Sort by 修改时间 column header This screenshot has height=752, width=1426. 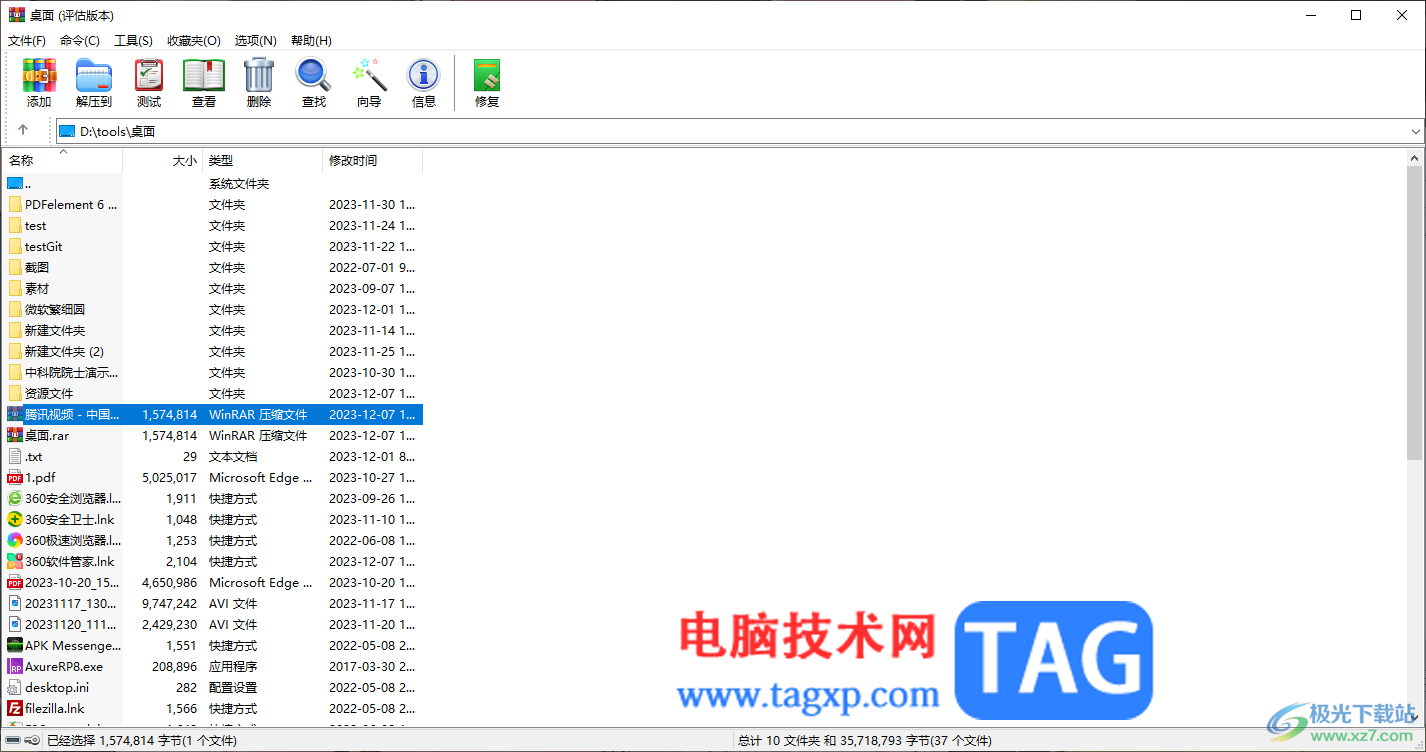point(373,160)
